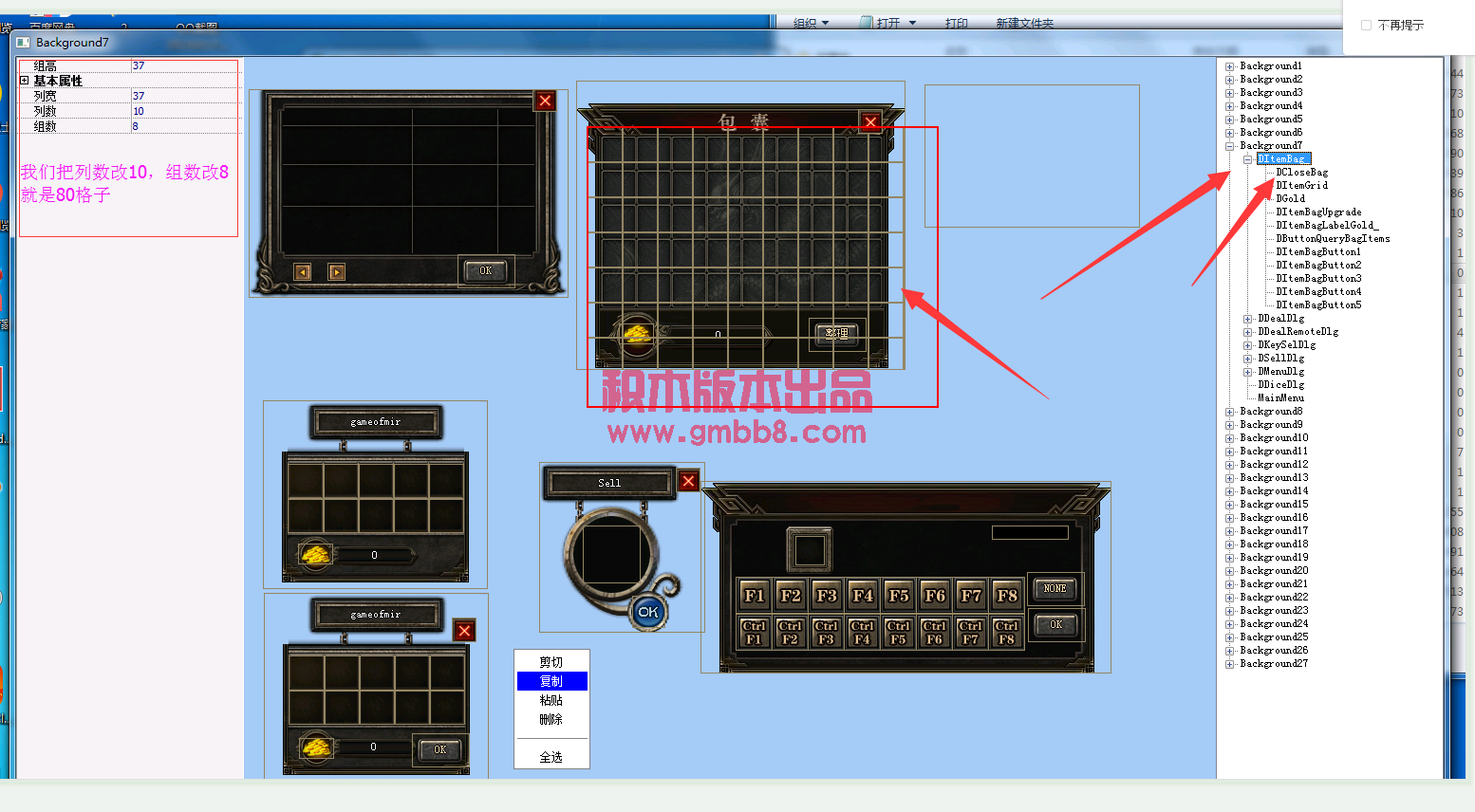
Task: Select the Ctrl F8 key button
Action: (x=1007, y=633)
